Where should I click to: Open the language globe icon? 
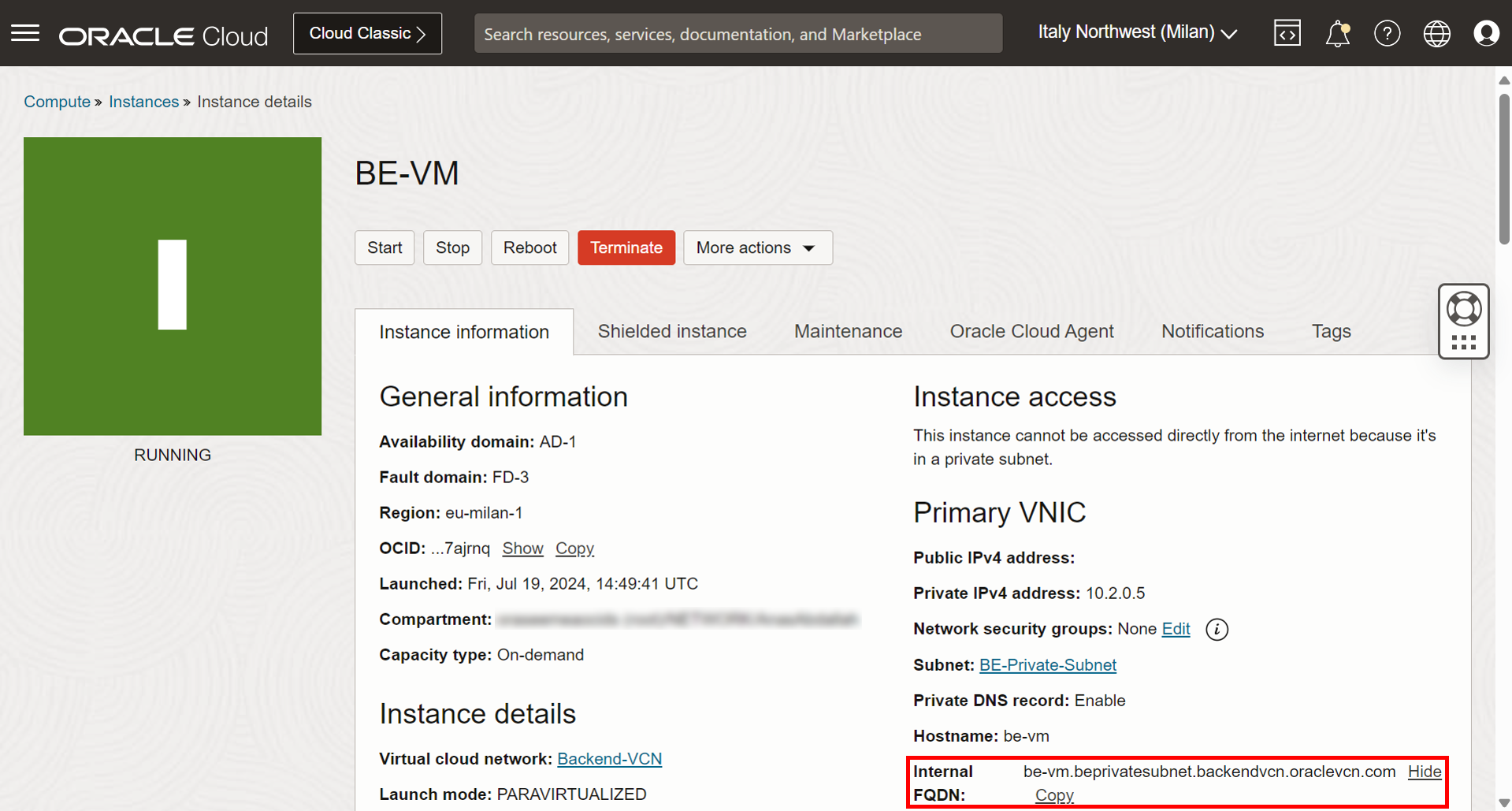(x=1436, y=33)
